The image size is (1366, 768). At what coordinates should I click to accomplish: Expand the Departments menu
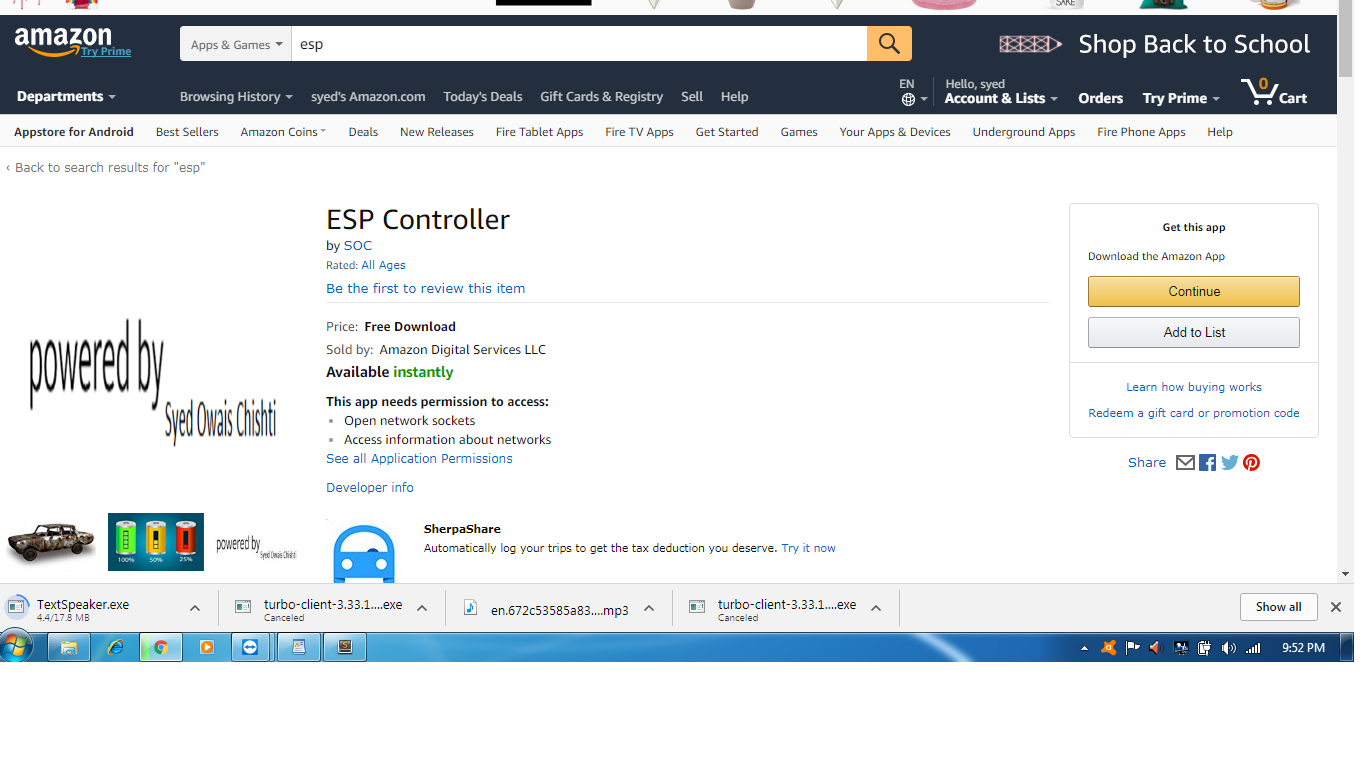(x=66, y=97)
